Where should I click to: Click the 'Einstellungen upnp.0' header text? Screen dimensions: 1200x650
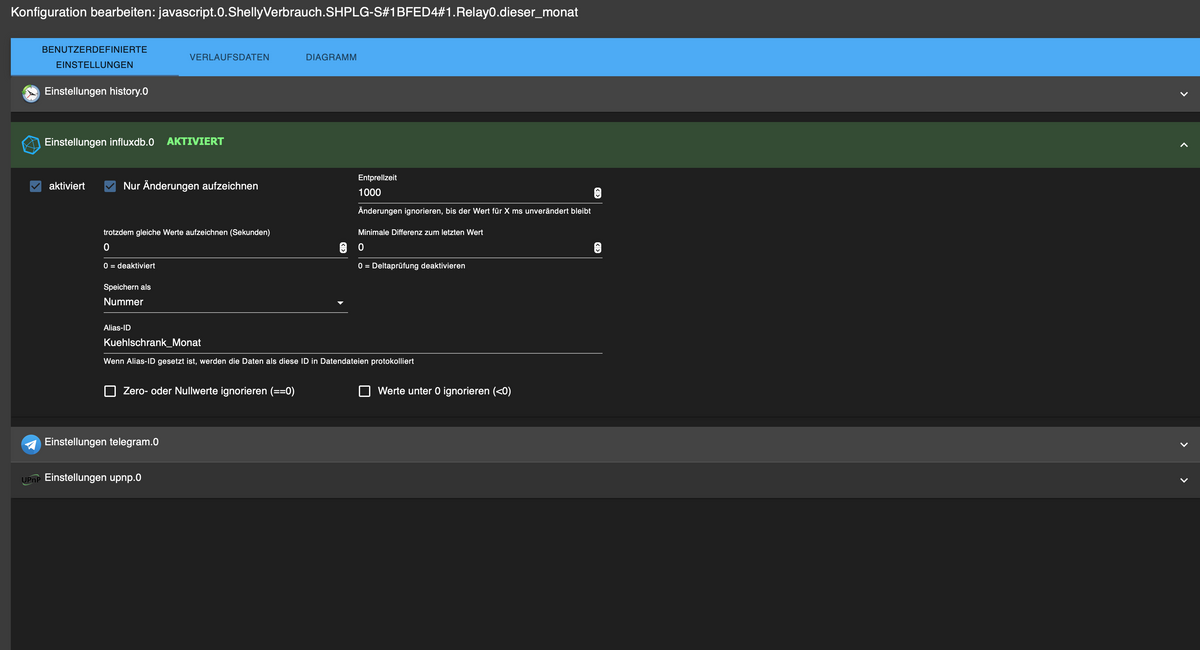pyautogui.click(x=93, y=477)
